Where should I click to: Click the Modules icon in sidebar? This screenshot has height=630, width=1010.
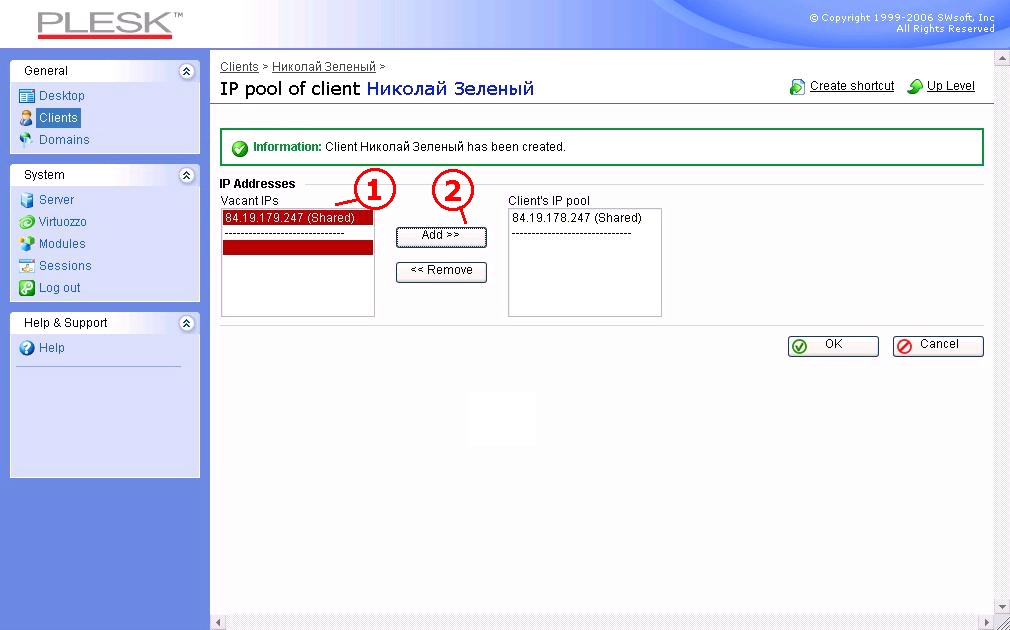[x=27, y=244]
